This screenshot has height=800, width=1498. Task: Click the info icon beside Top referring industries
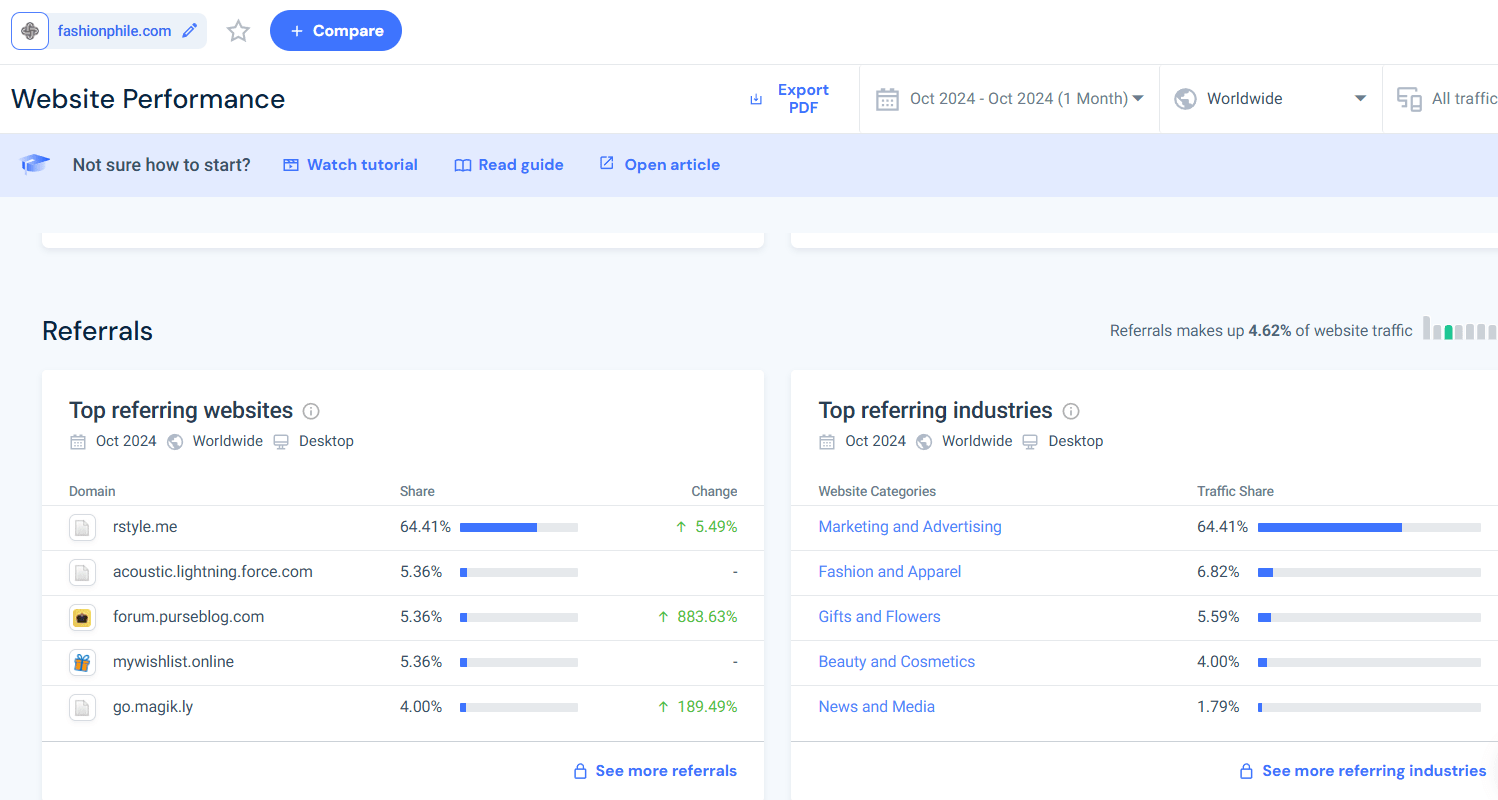[x=1070, y=411]
